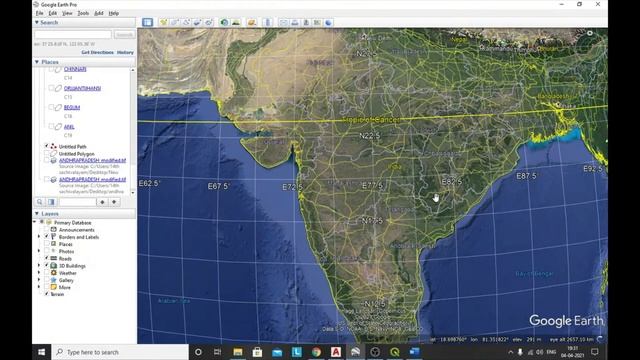Click the Get Directions link
This screenshot has height=360, width=640.
(x=98, y=52)
